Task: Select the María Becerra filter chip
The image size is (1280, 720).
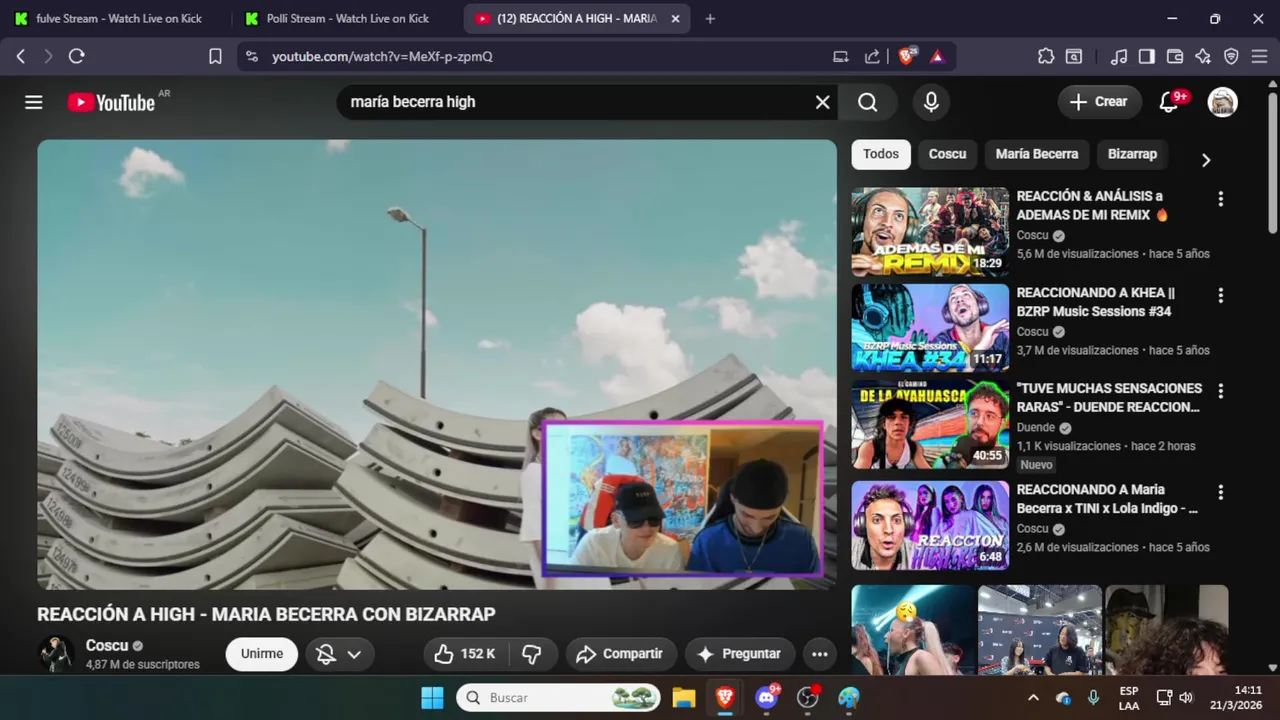Action: pyautogui.click(x=1037, y=154)
